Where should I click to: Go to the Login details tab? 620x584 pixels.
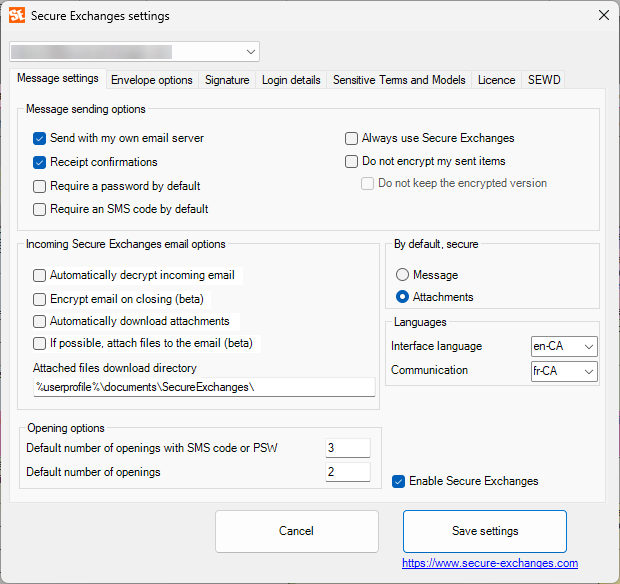[291, 80]
